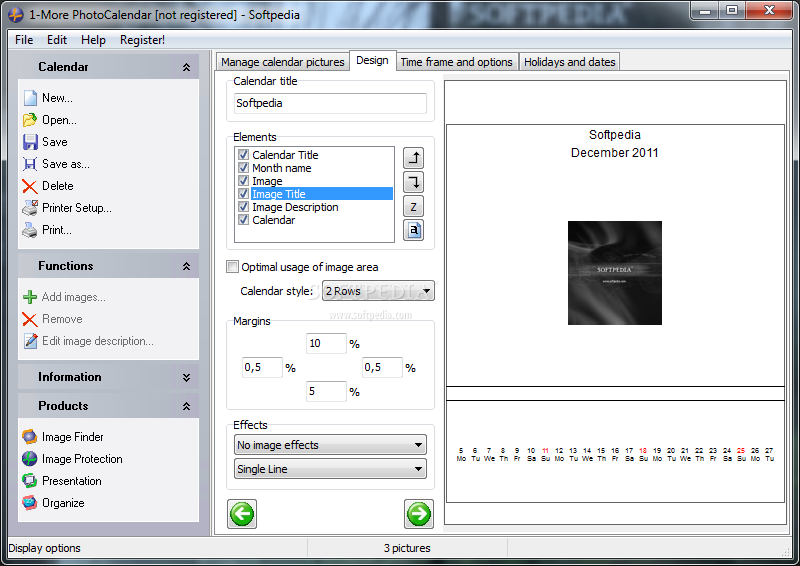Click the red Delete cross icon

click(x=30, y=186)
